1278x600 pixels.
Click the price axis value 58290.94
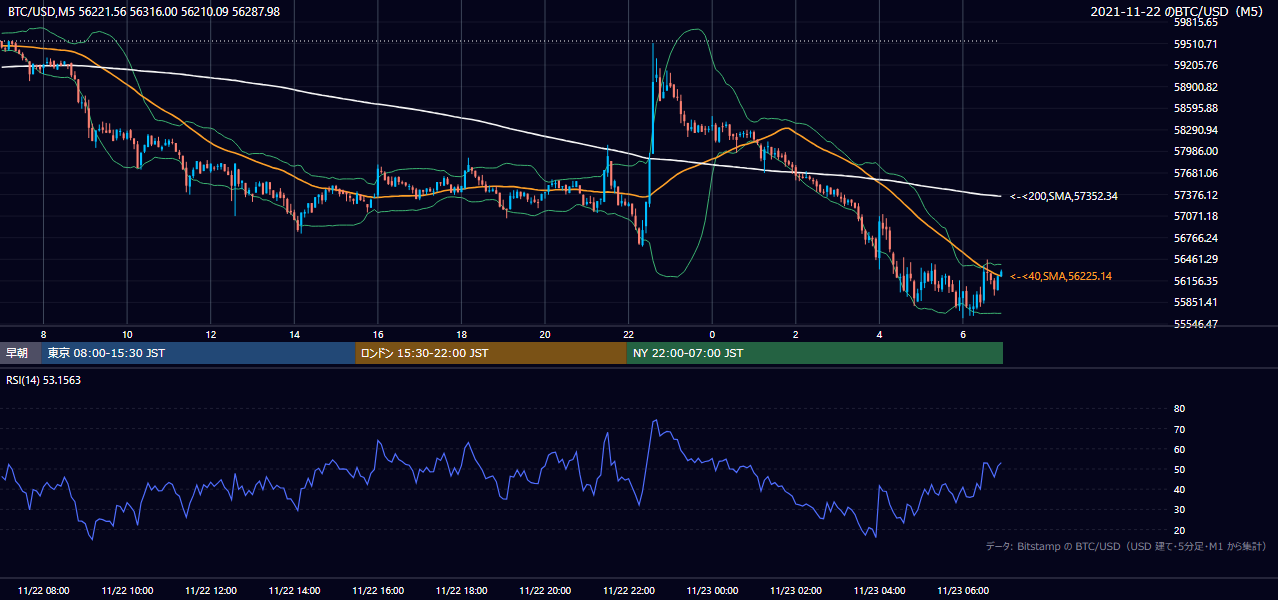[x=1197, y=130]
